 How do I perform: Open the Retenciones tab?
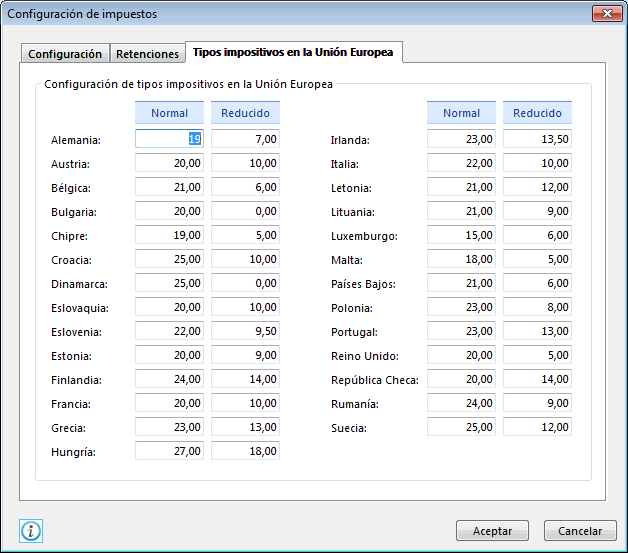click(x=147, y=54)
